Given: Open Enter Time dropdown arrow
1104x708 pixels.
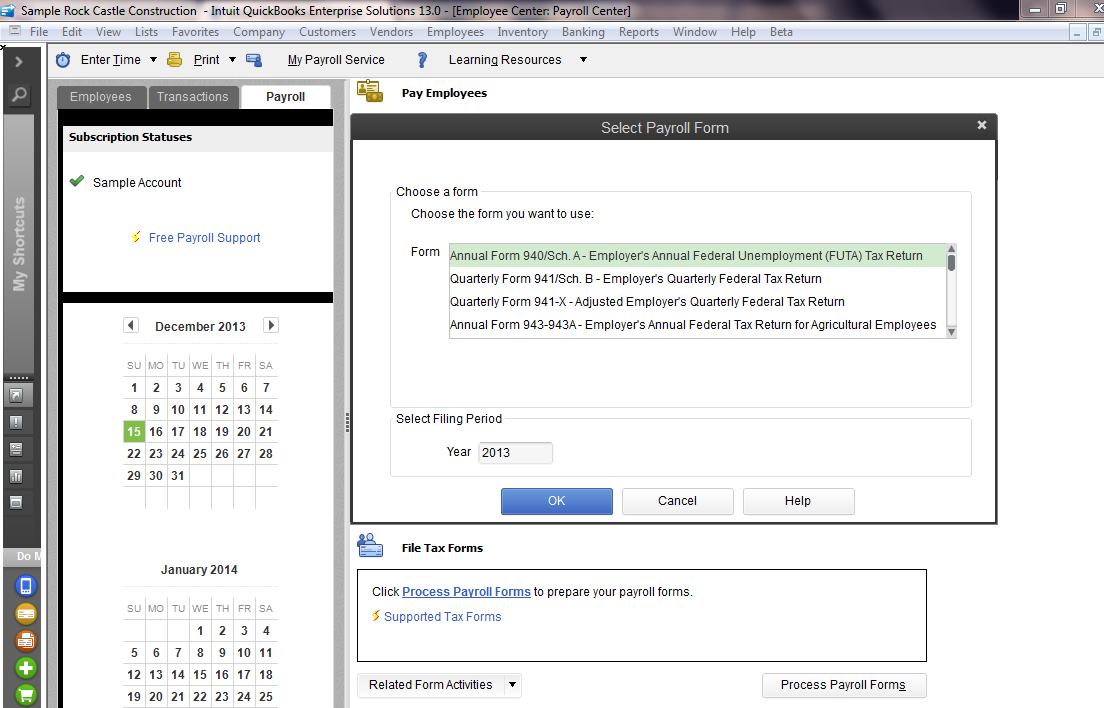Looking at the screenshot, I should pos(153,60).
